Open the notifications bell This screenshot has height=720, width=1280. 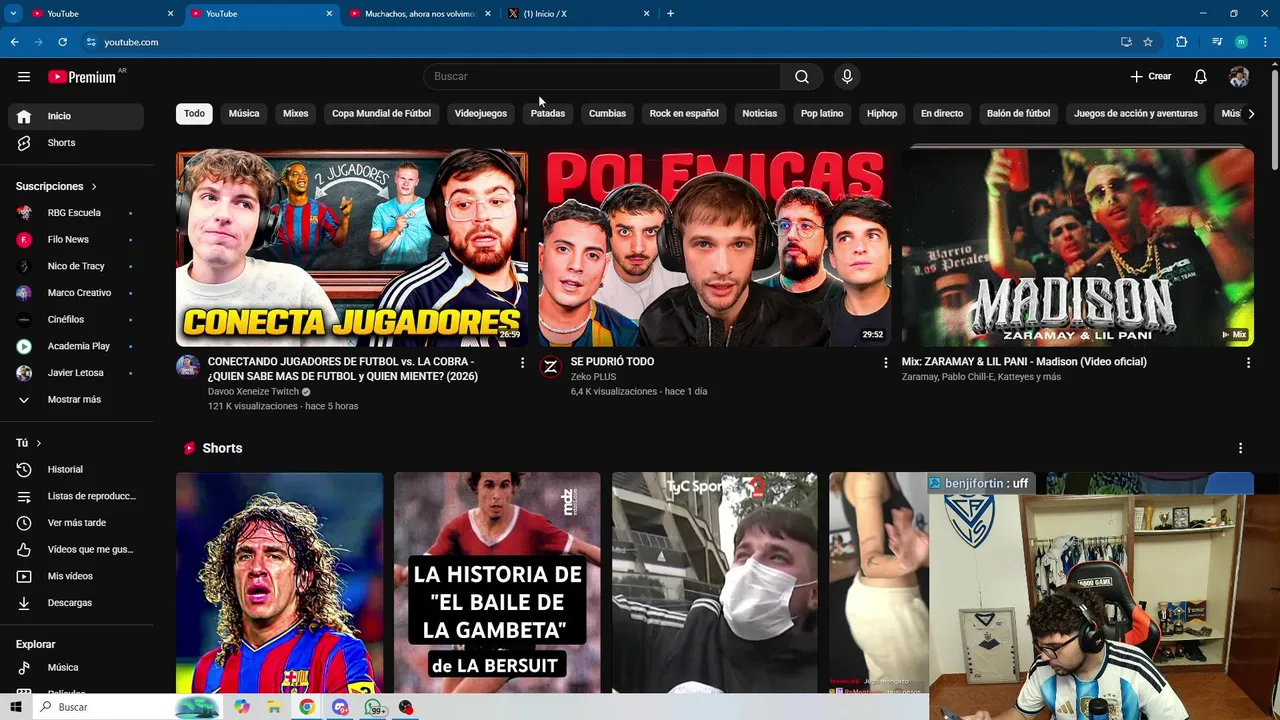tap(1200, 76)
